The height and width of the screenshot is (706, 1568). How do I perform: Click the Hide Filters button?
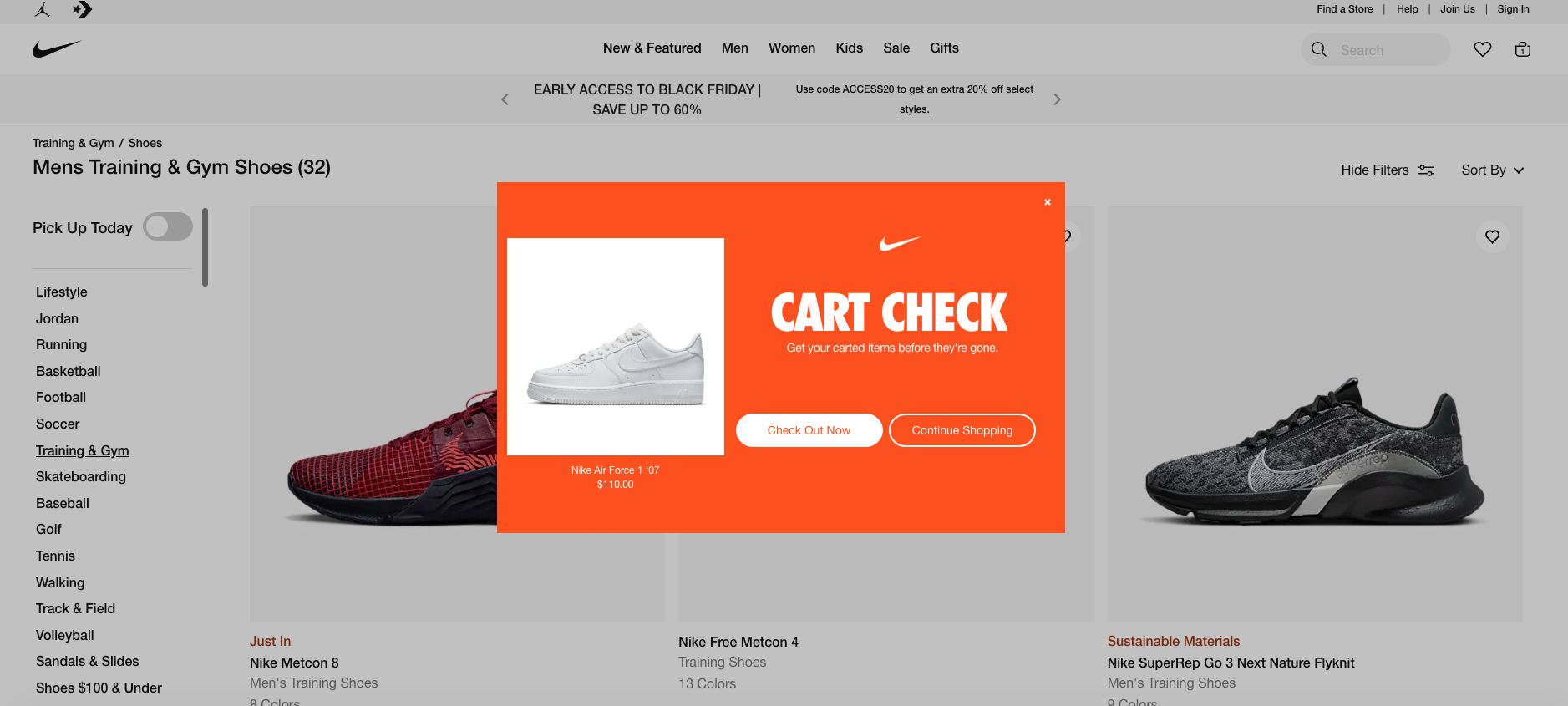coord(1388,170)
